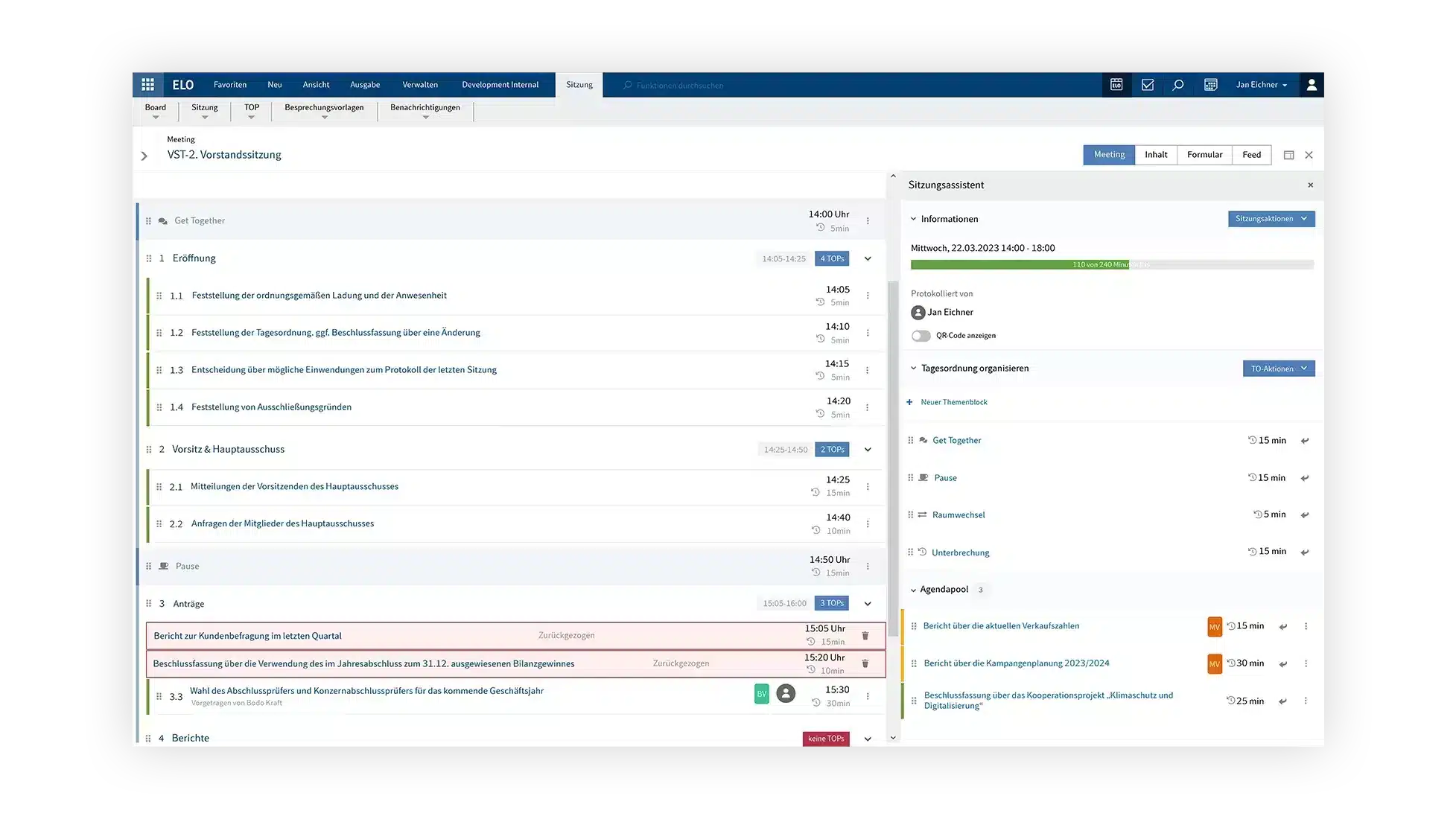
Task: Click the Funktionen durchsuchen search field
Action: click(679, 86)
